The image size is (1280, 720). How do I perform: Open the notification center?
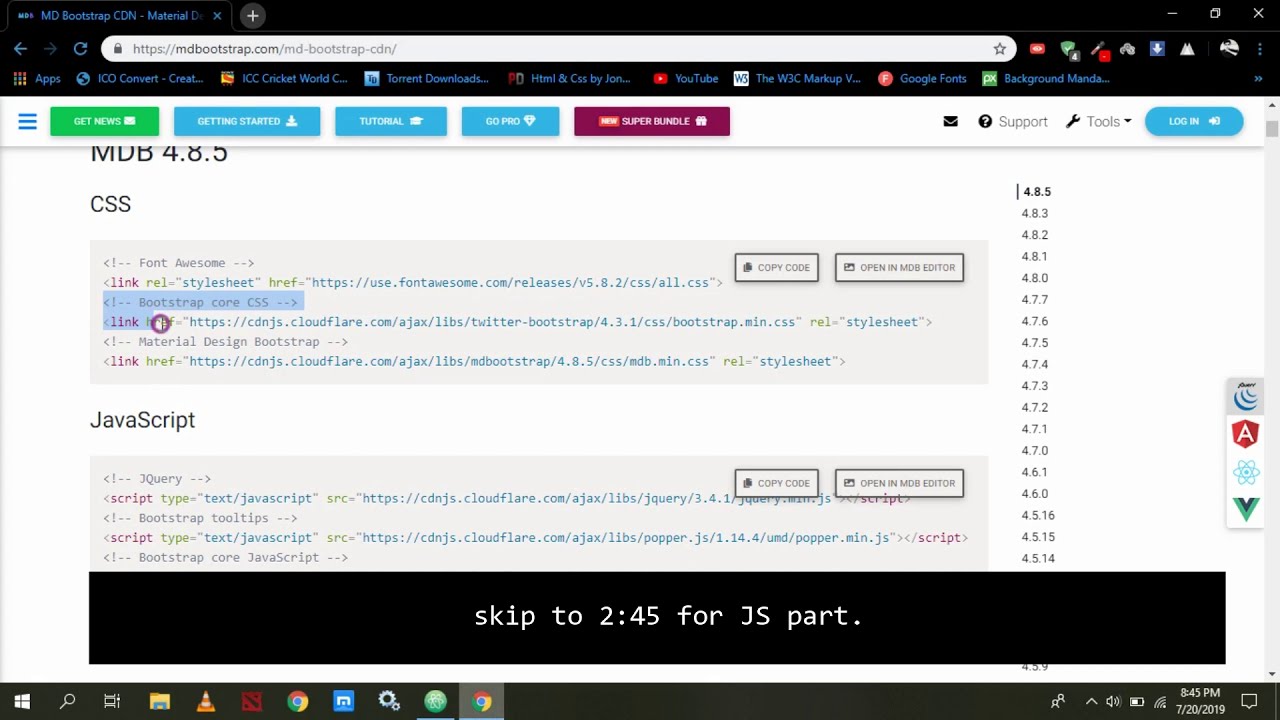(x=1249, y=702)
